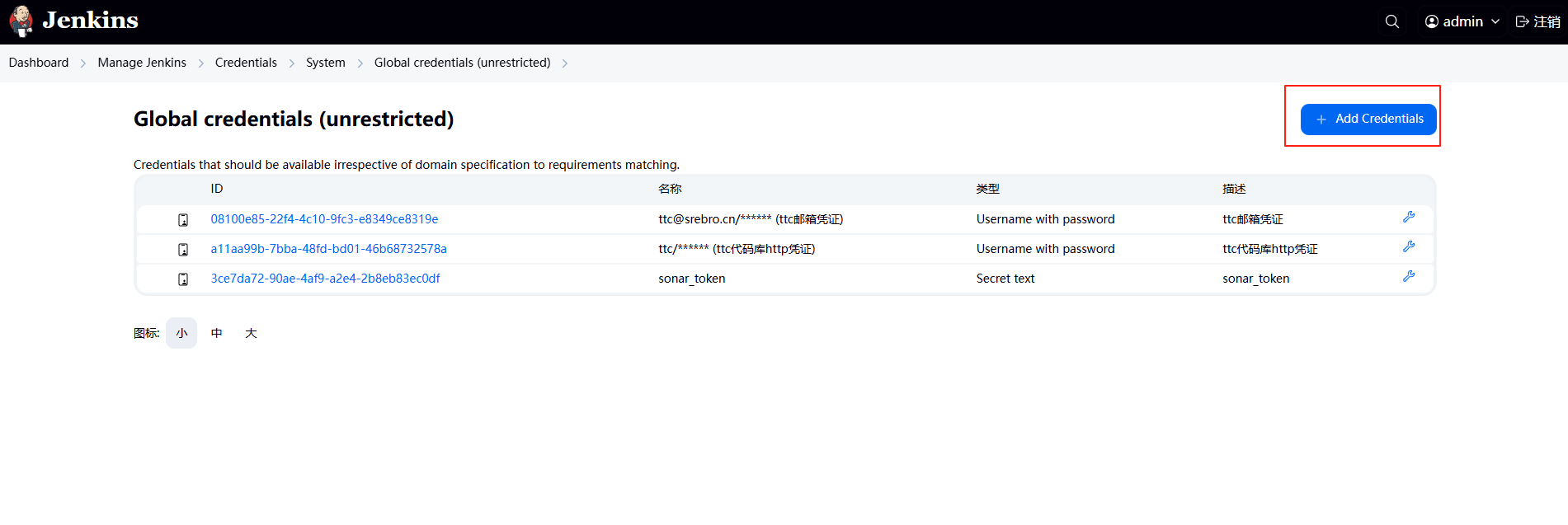The height and width of the screenshot is (525, 1568).
Task: Click credential icon beside ID 3ce7da72
Action: [183, 279]
